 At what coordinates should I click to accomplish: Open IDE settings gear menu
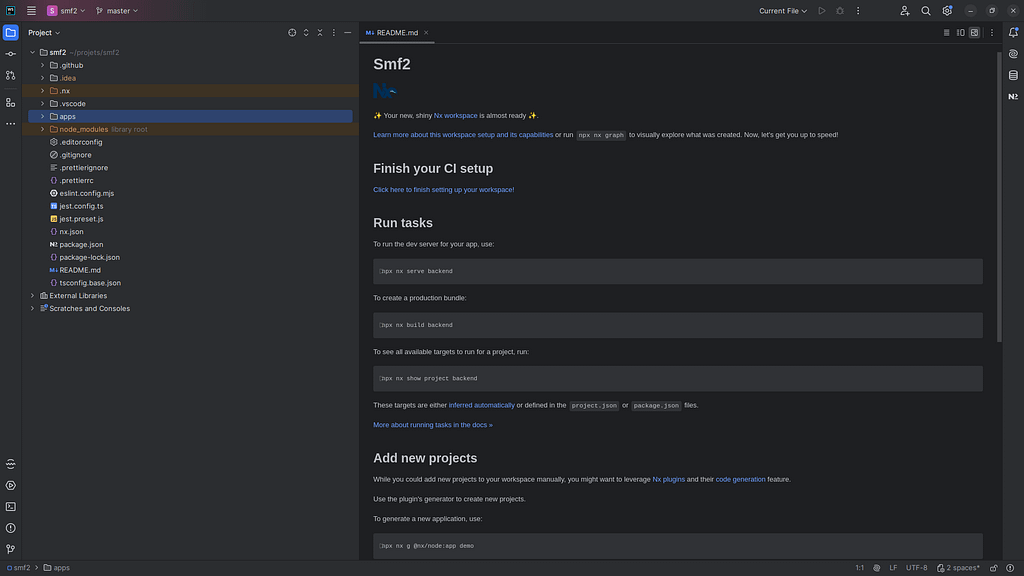[x=947, y=11]
